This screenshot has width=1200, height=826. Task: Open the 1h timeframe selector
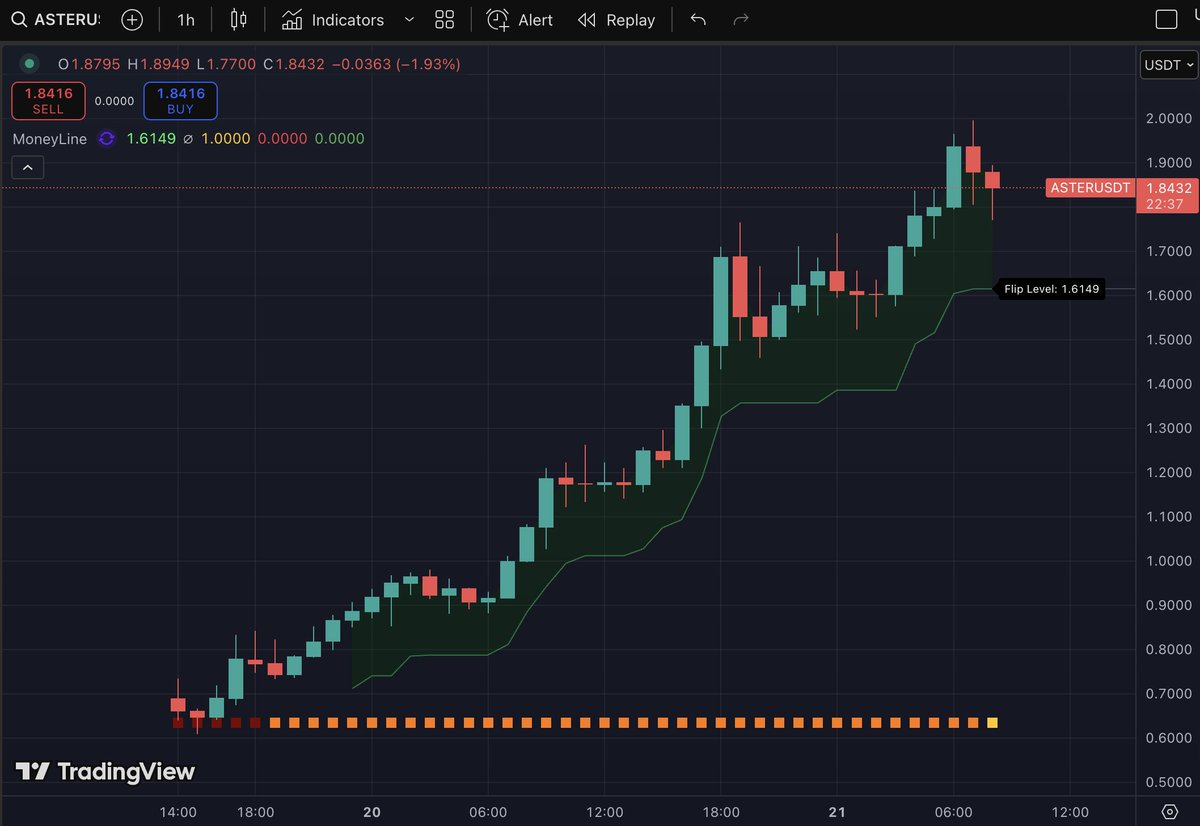pos(186,20)
